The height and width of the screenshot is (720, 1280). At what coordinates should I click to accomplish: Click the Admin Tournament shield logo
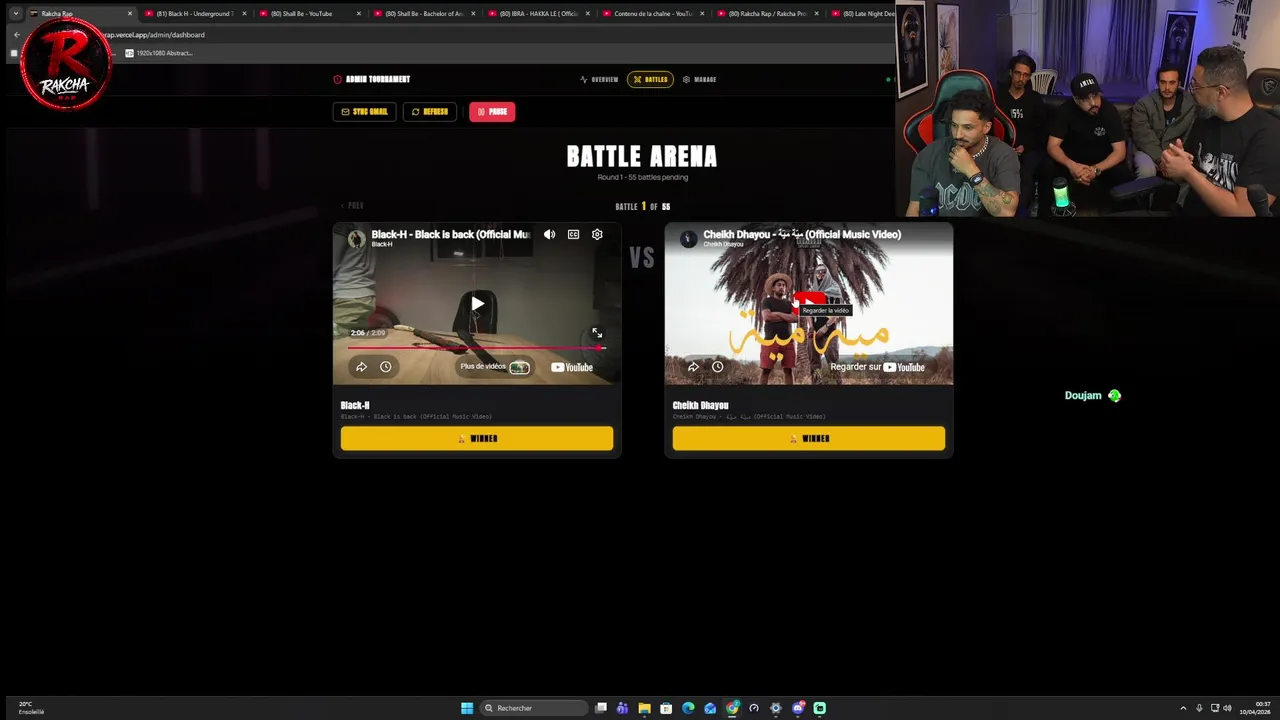[337, 79]
